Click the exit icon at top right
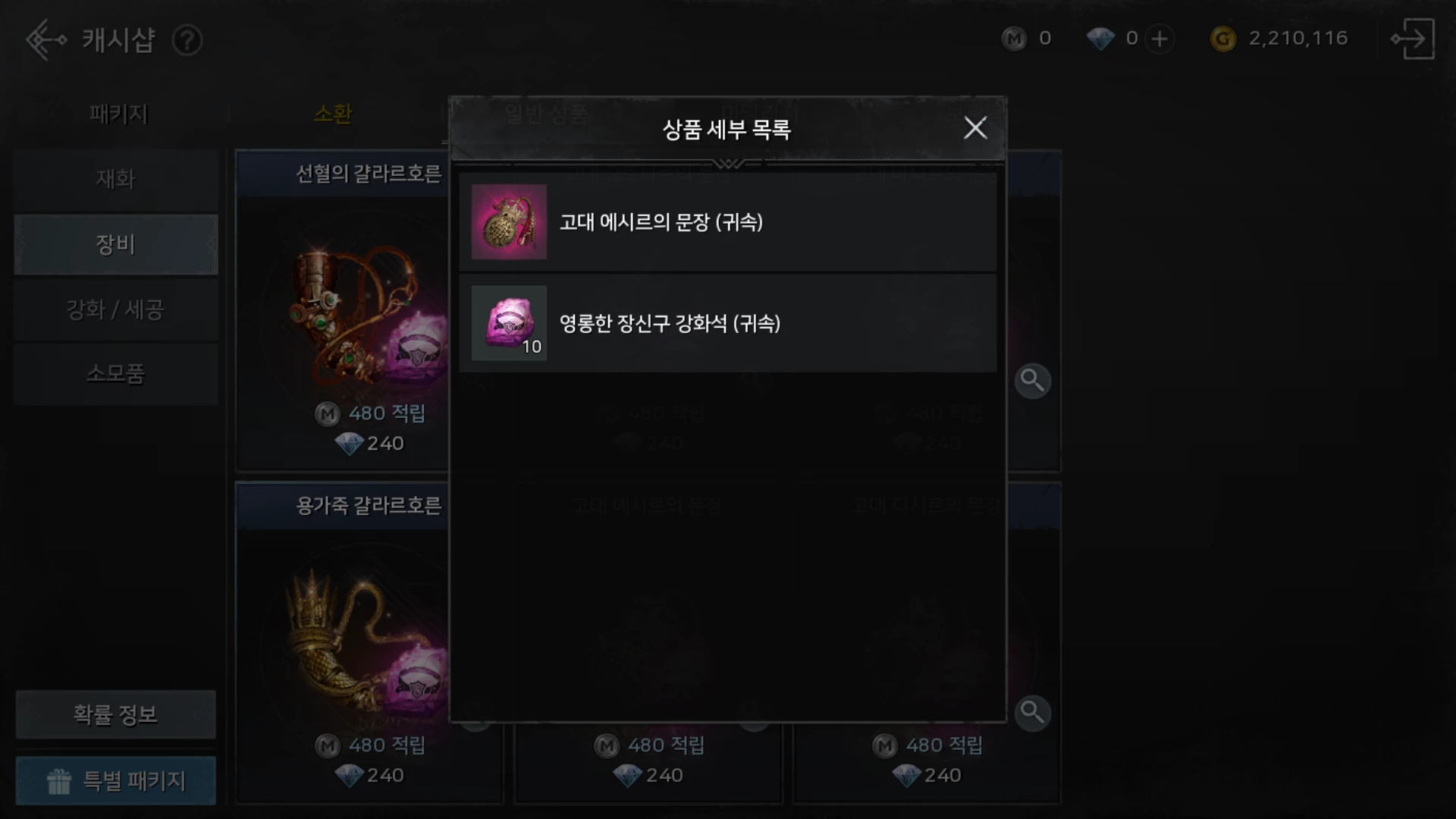1456x819 pixels. tap(1412, 39)
